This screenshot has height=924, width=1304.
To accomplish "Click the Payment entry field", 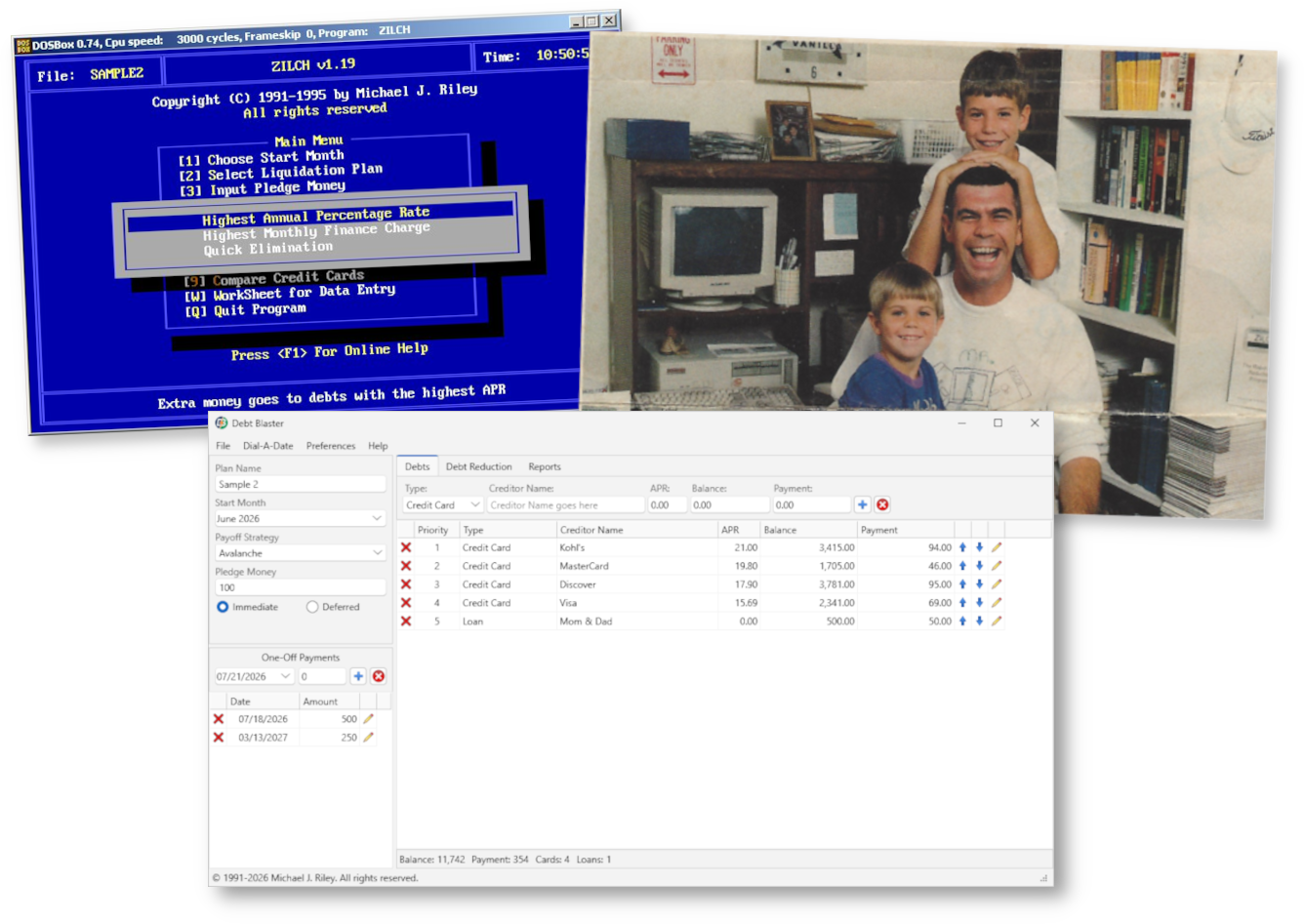I will 812,505.
